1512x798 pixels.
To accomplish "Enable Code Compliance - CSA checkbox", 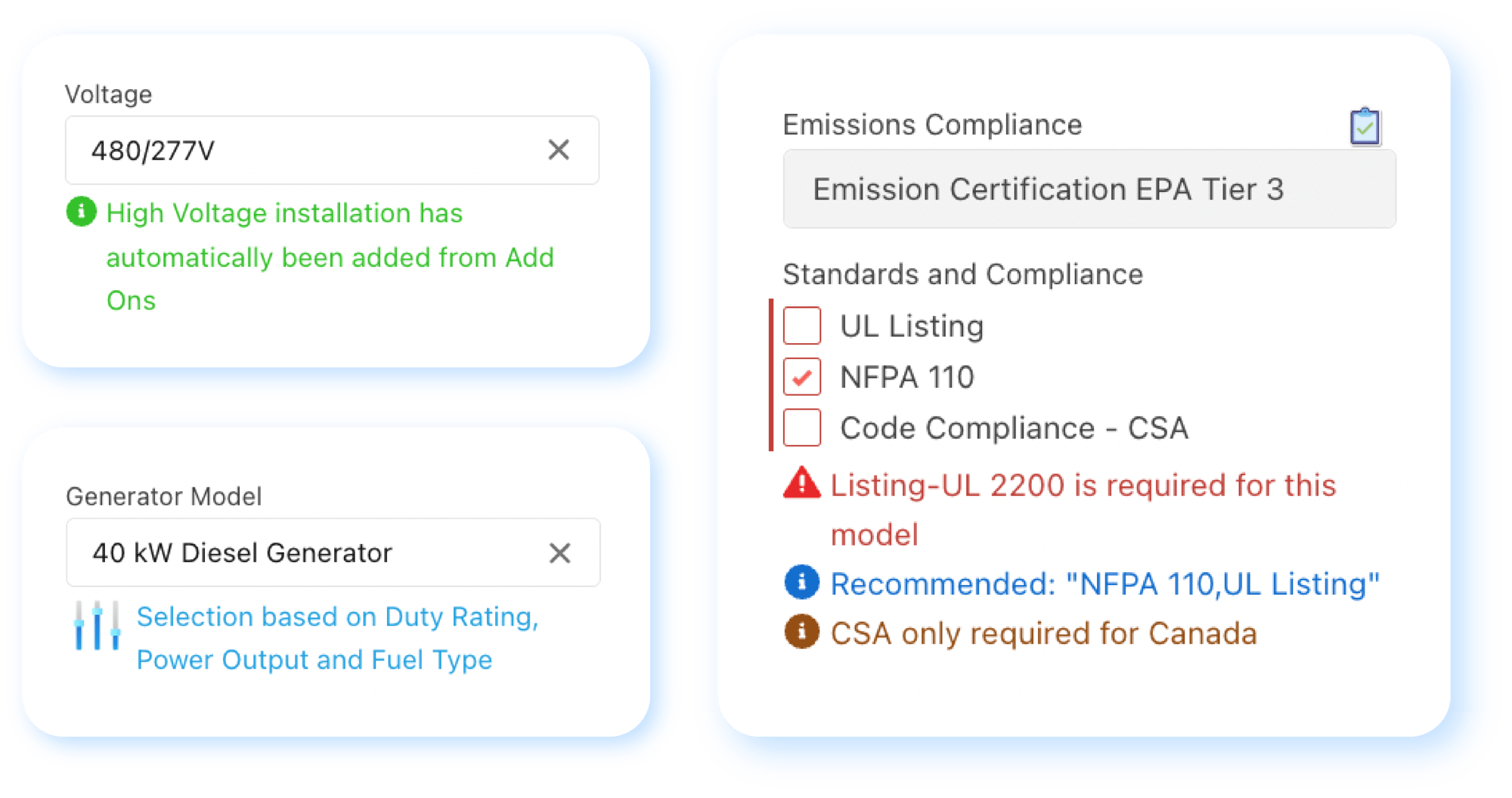I will pos(802,428).
